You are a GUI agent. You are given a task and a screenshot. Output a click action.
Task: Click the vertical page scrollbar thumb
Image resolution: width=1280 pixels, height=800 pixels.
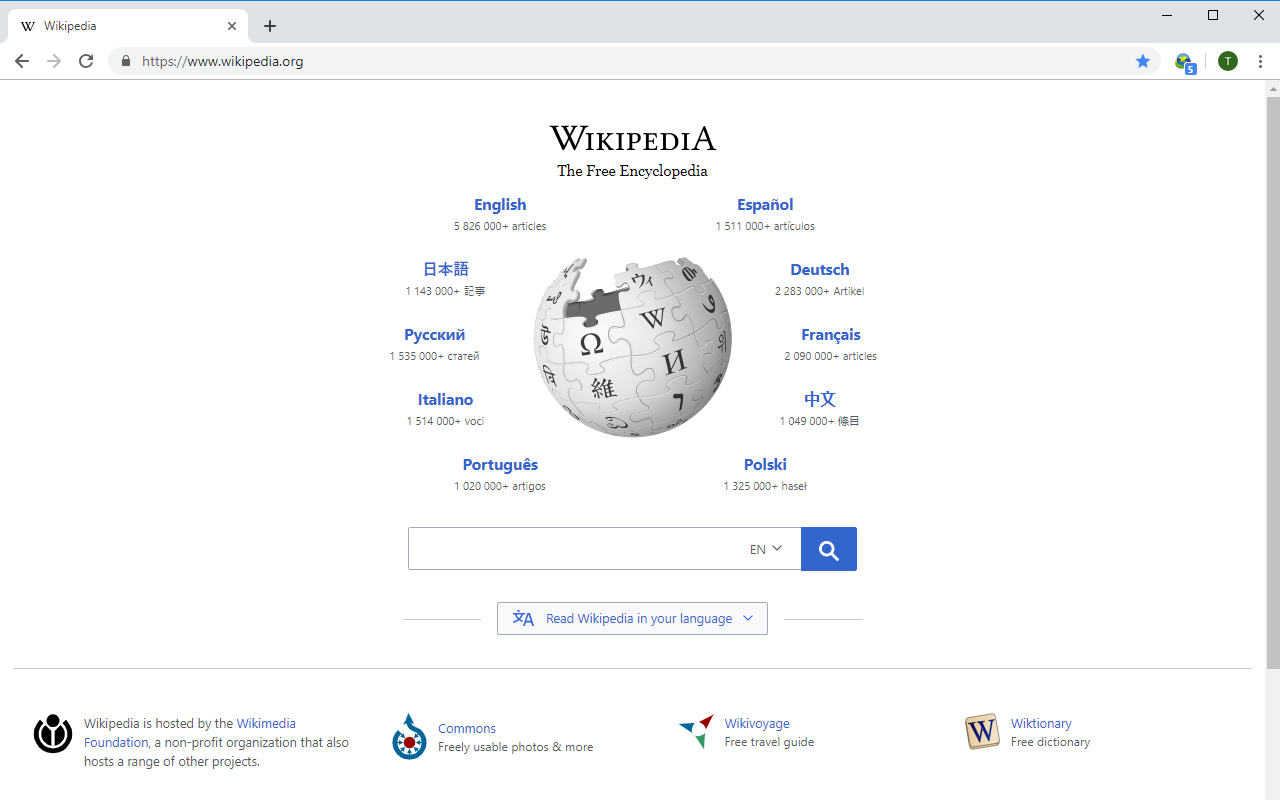click(x=1273, y=382)
